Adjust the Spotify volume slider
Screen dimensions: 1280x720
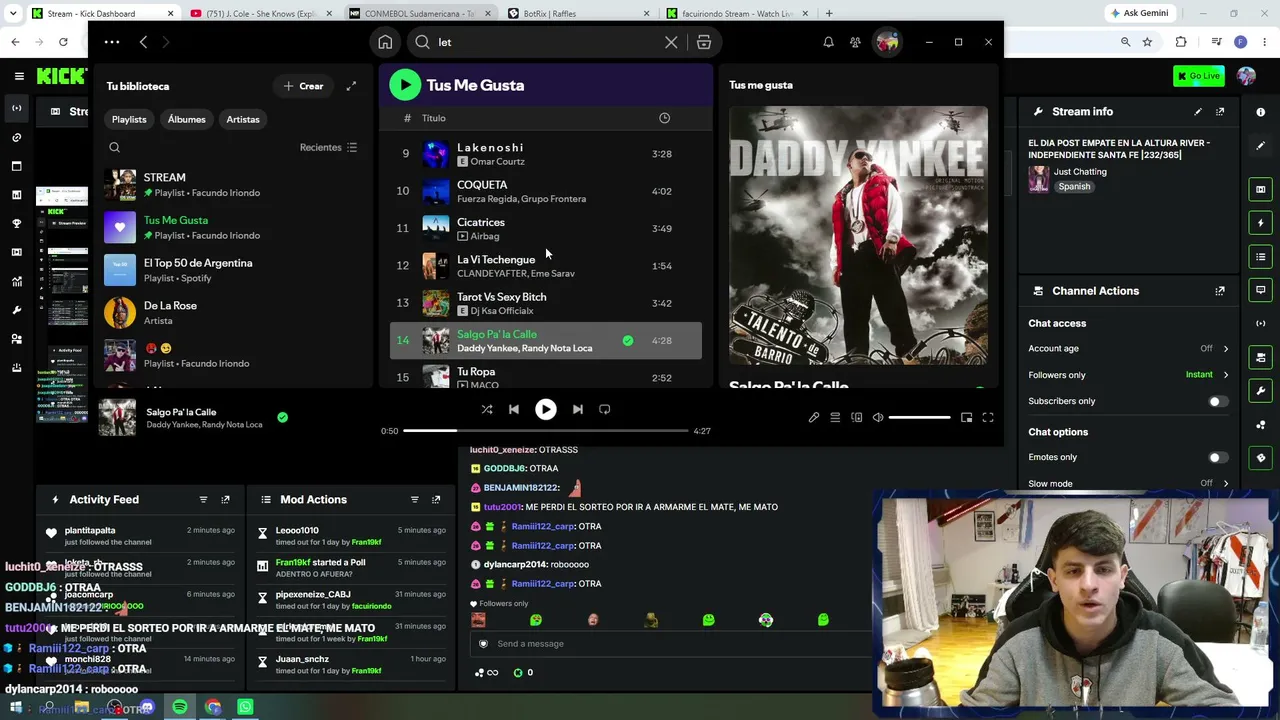click(x=919, y=417)
